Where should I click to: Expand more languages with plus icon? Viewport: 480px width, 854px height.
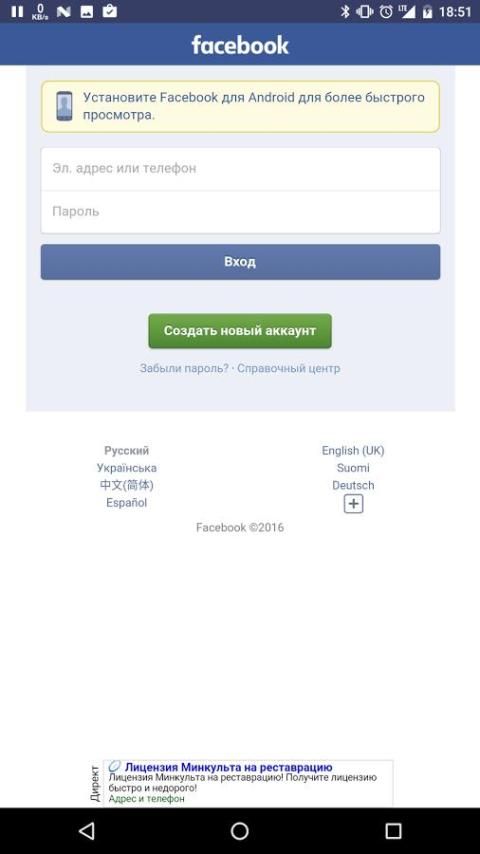tap(354, 504)
